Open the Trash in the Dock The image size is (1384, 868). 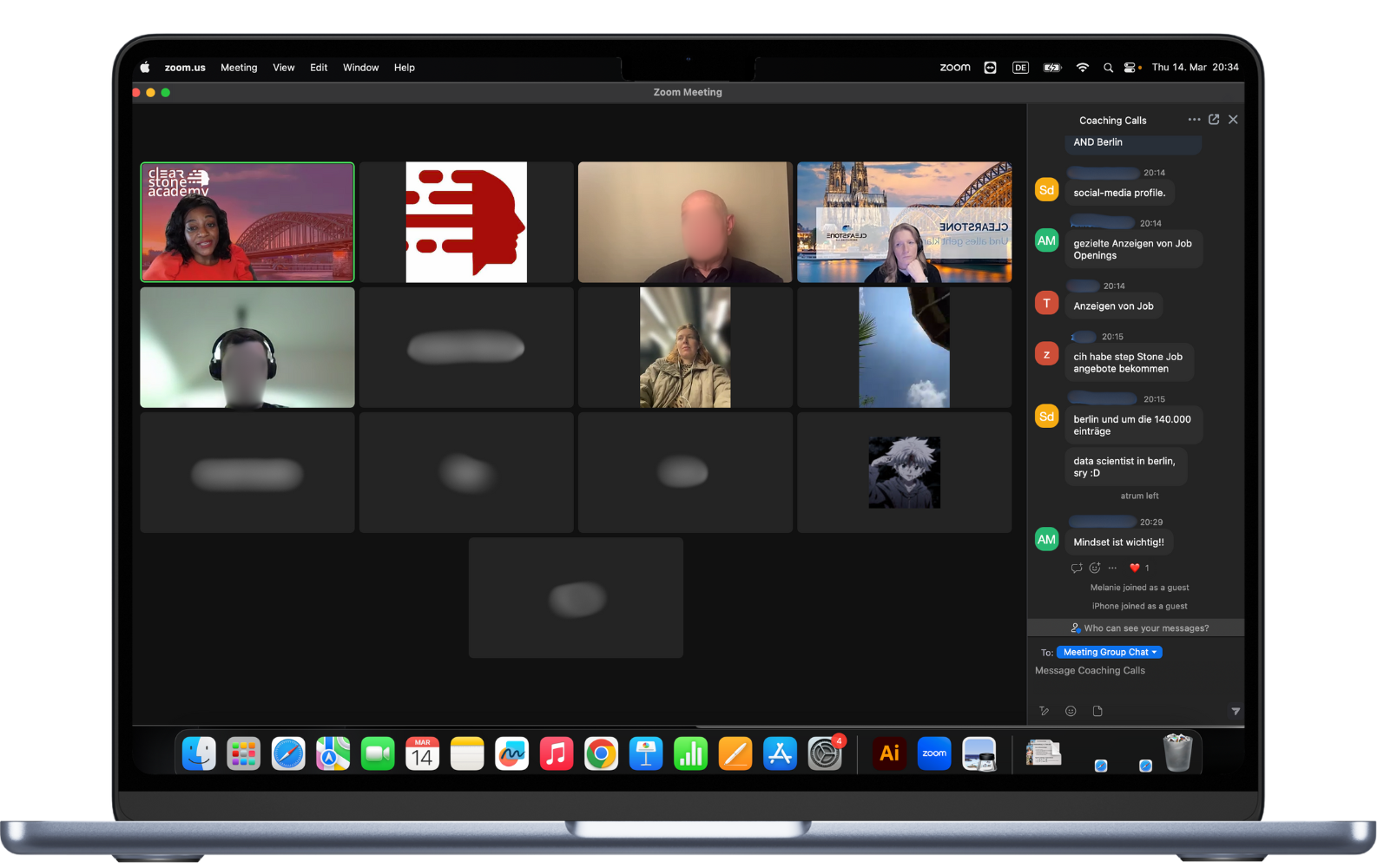click(1178, 753)
